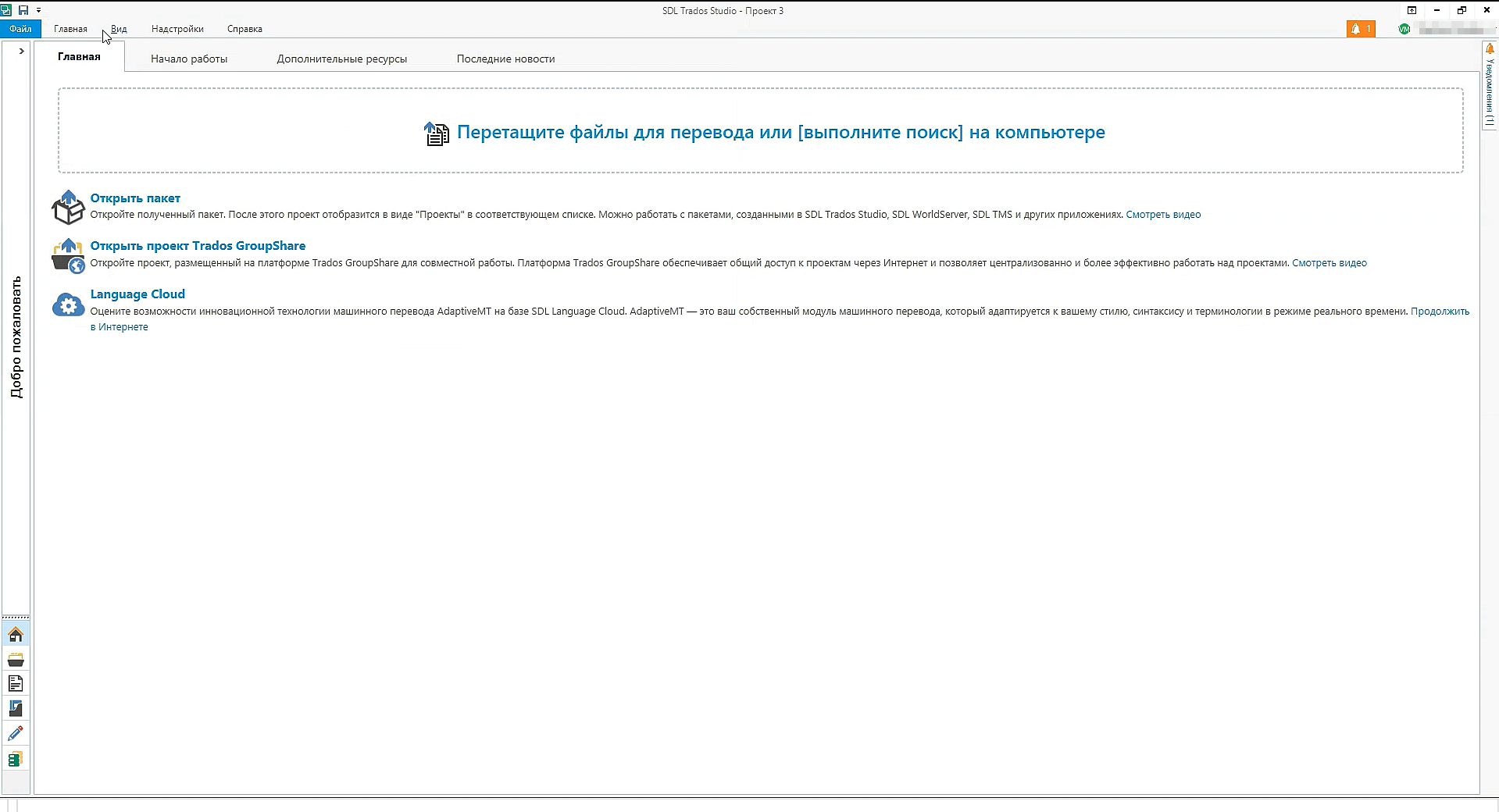1499x812 pixels.
Task: Switch to the Projects view icon
Action: point(16,660)
